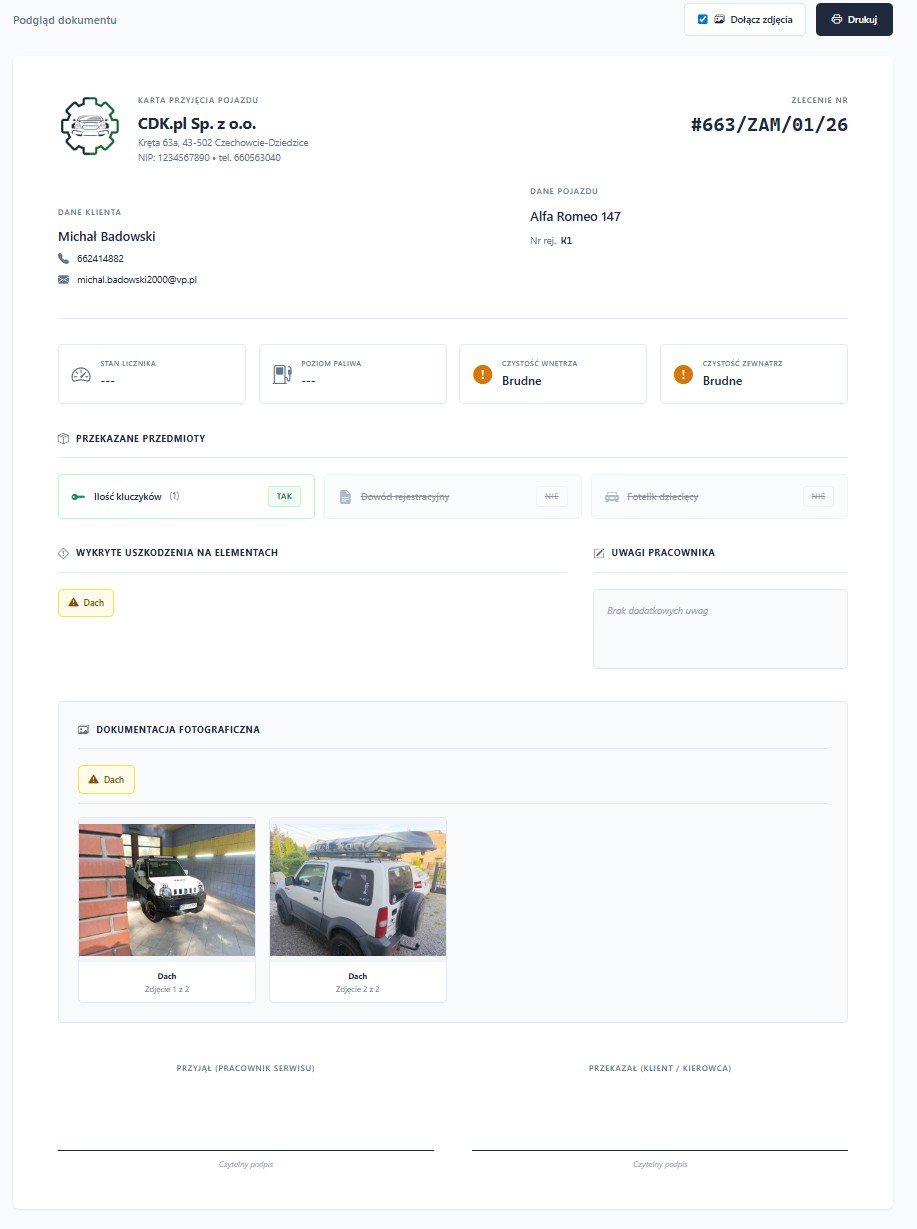Viewport: 917px width, 1229px height.
Task: Click the michal.badowski2000@vp.pl email address
Action: [137, 280]
